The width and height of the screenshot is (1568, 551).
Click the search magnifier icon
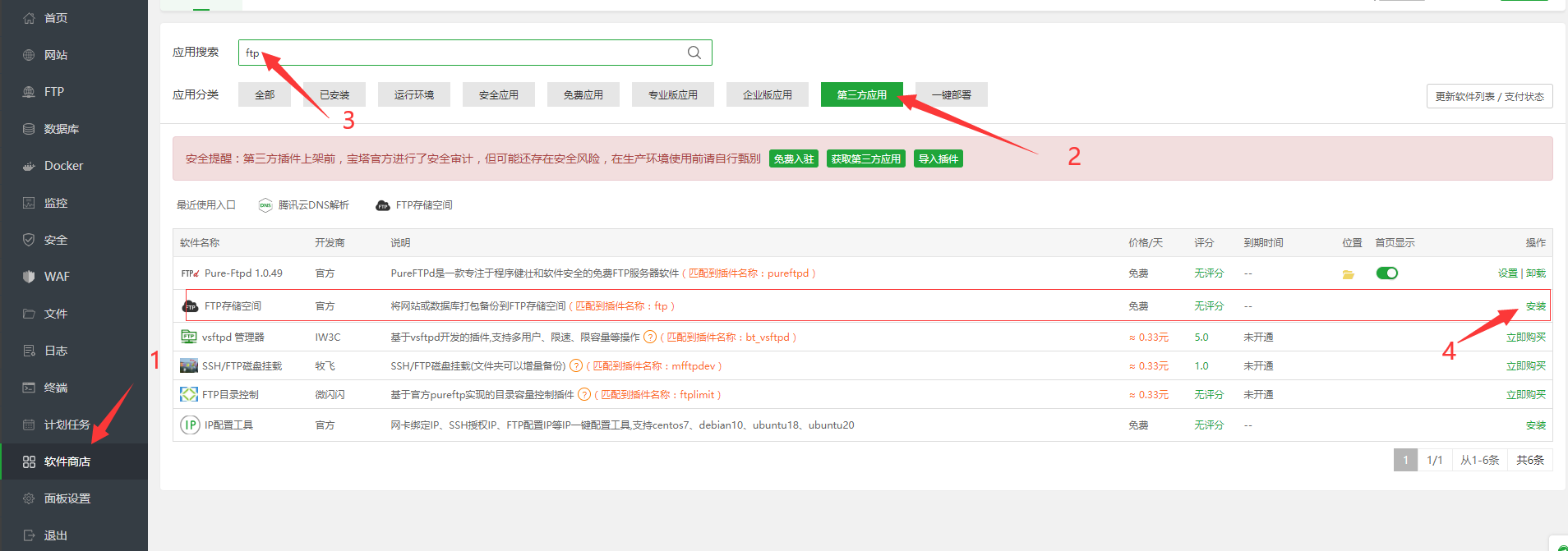[x=694, y=53]
